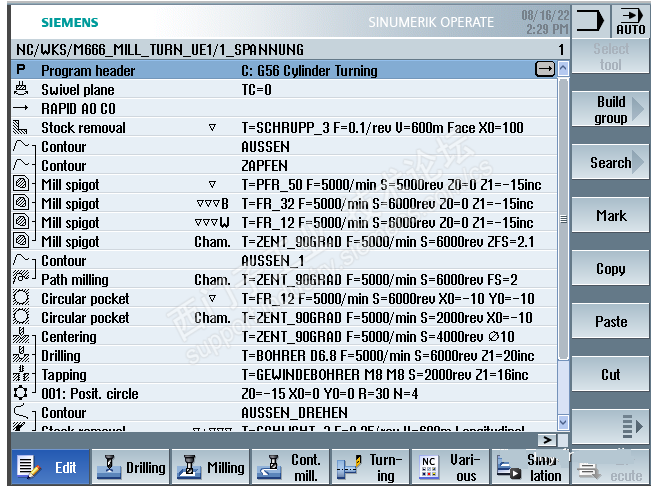
Task: Click the SIEMENS logo
Action: 70,23
